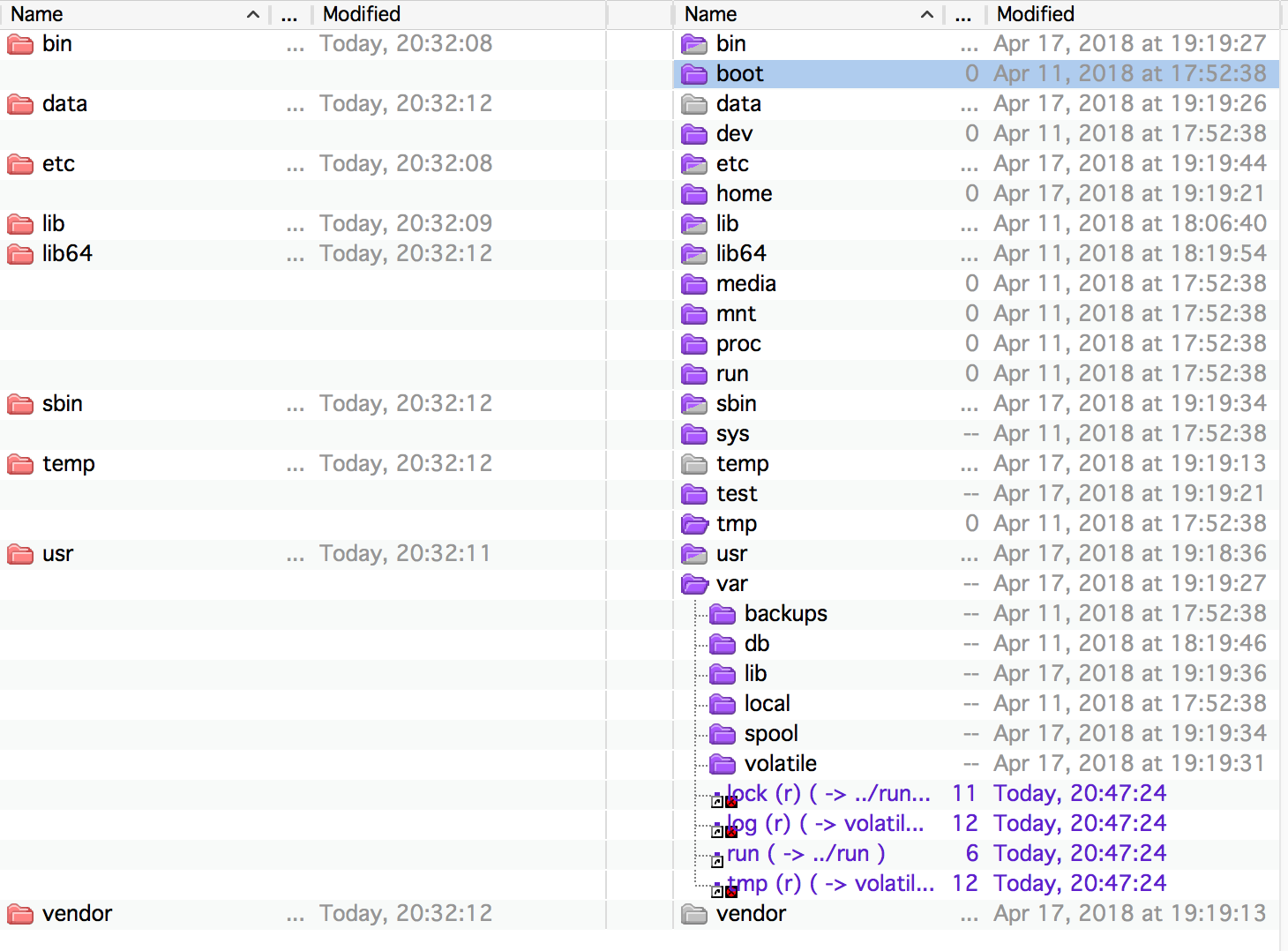The width and height of the screenshot is (1288, 951).
Task: Click the broken symlink icon beside log (r)
Action: click(724, 831)
